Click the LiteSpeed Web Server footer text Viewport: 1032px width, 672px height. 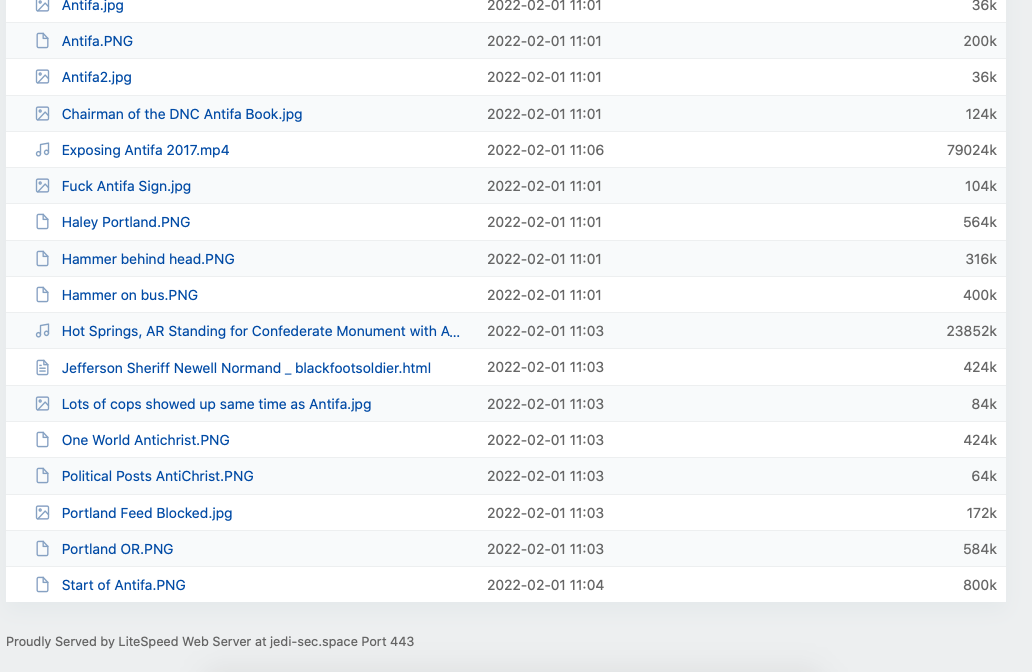pyautogui.click(x=210, y=642)
